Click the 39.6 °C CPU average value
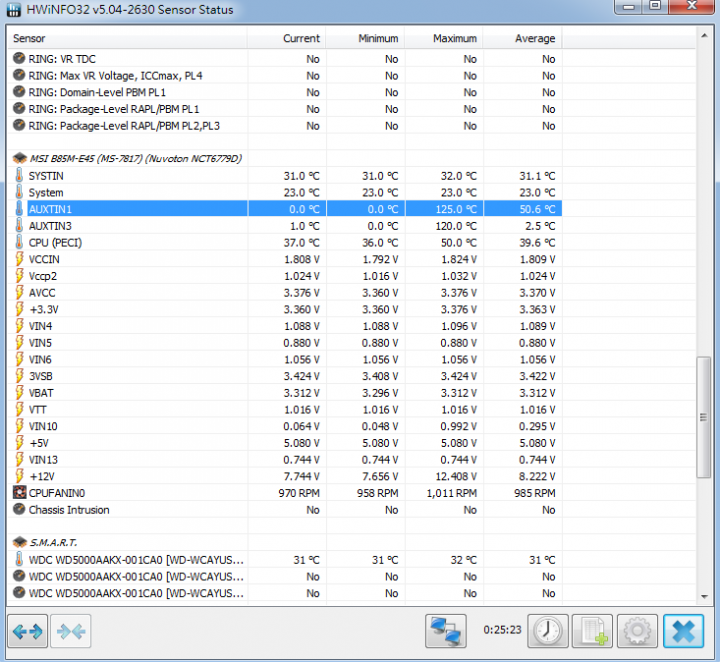Viewport: 720px width, 662px height. [x=537, y=242]
